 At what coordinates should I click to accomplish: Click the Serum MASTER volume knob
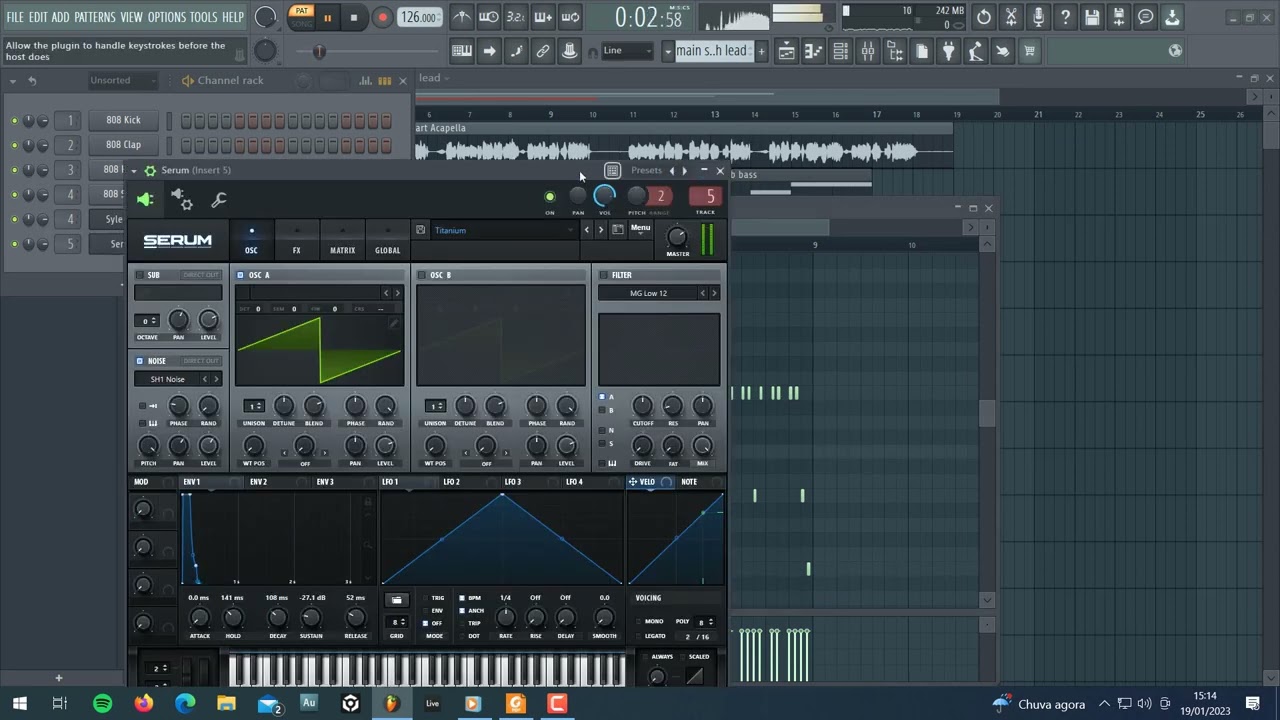678,237
